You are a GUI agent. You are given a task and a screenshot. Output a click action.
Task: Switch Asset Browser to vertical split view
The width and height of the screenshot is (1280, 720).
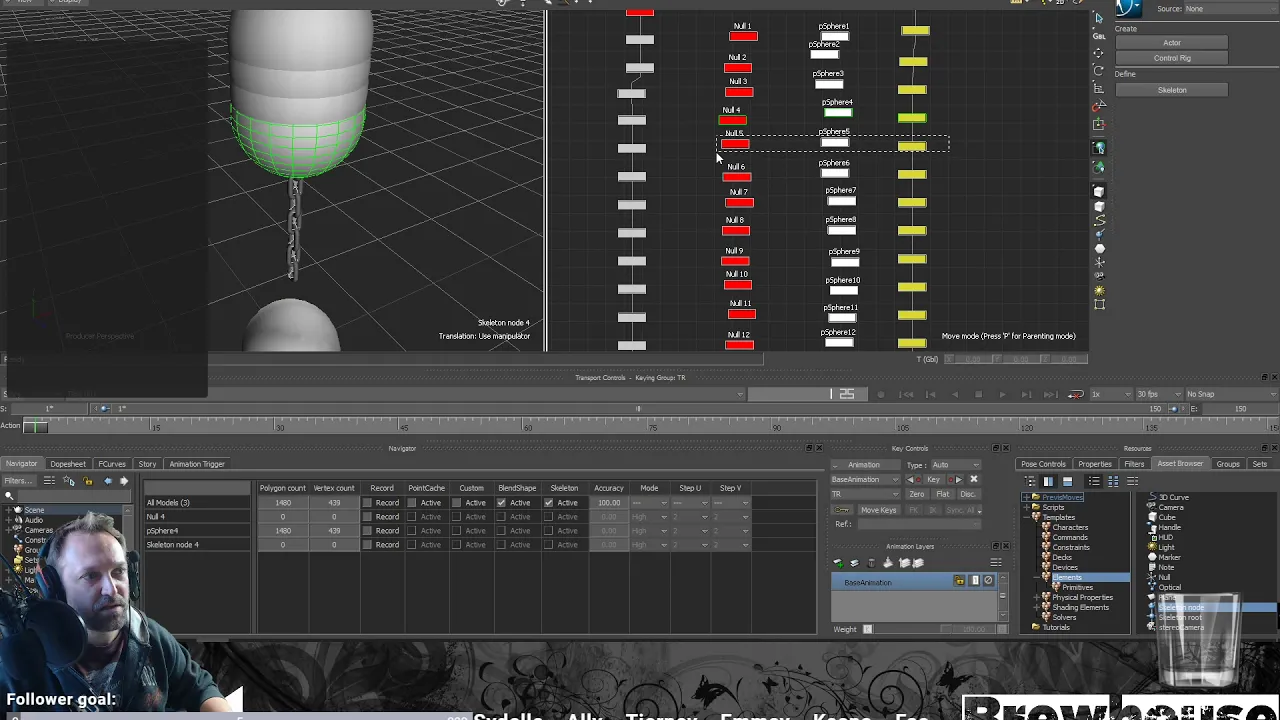pyautogui.click(x=1048, y=481)
